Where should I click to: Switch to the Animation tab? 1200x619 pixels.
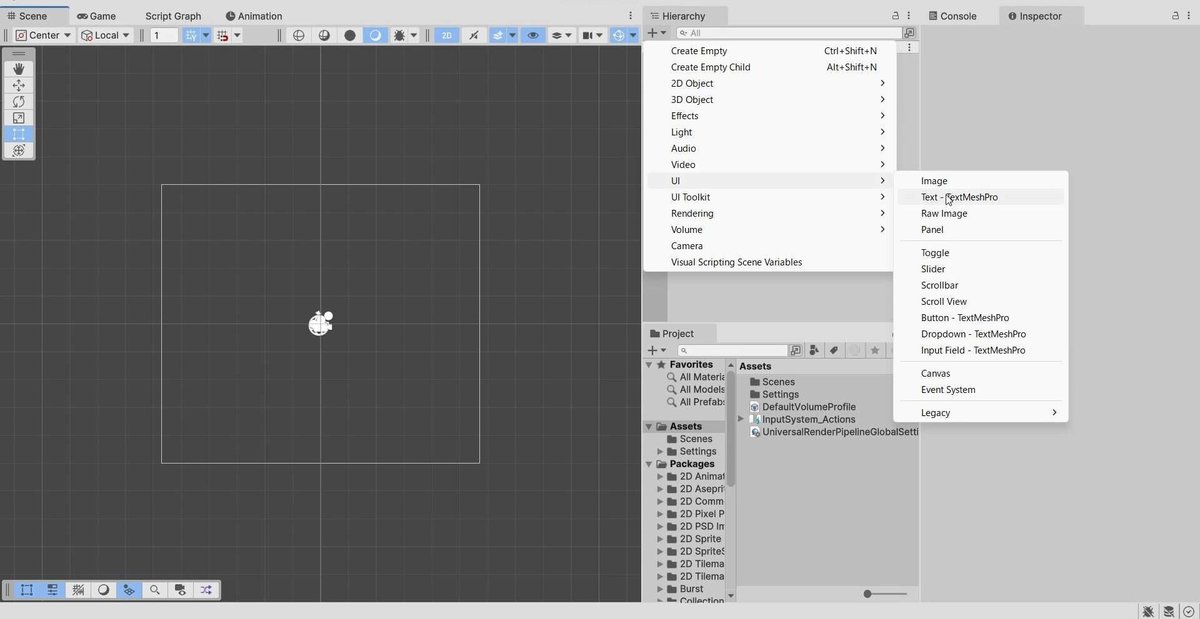254,16
